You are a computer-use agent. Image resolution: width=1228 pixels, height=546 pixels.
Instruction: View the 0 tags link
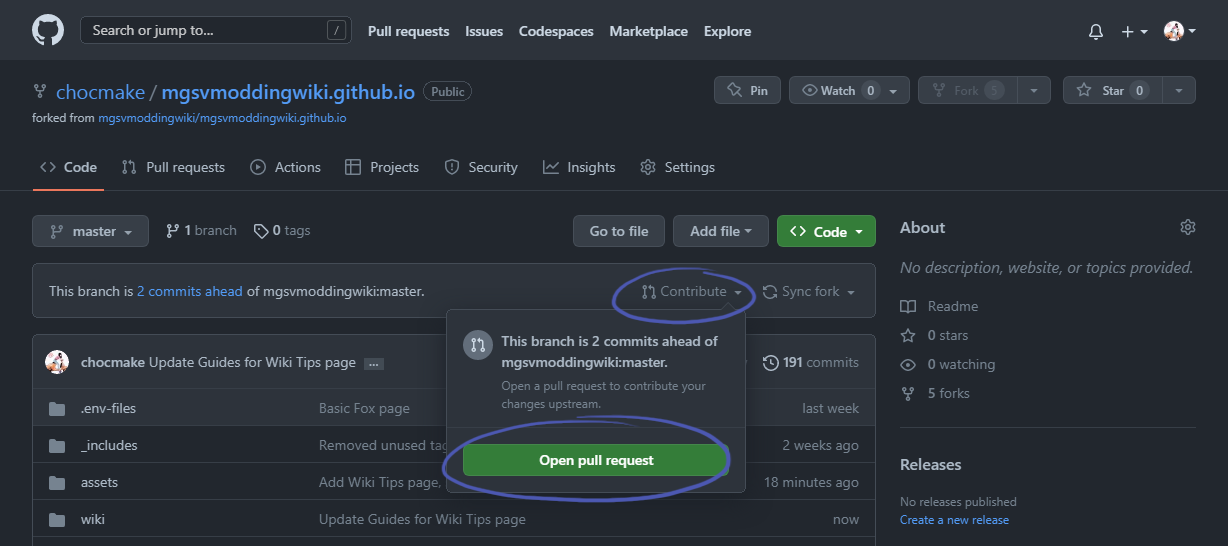282,230
